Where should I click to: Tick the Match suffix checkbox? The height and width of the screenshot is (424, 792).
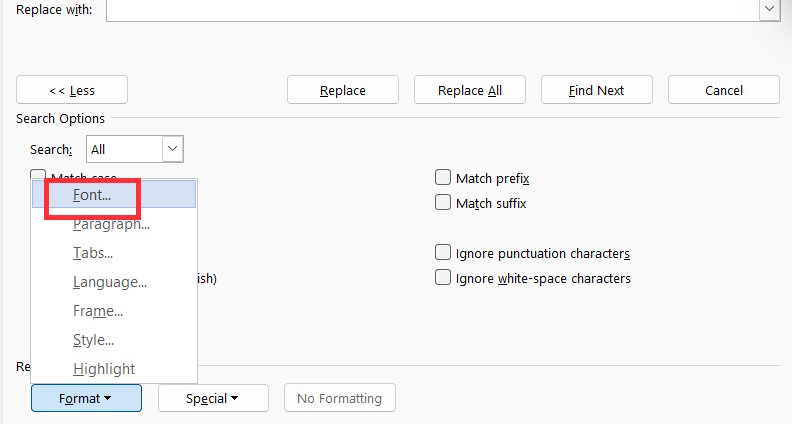pos(443,203)
